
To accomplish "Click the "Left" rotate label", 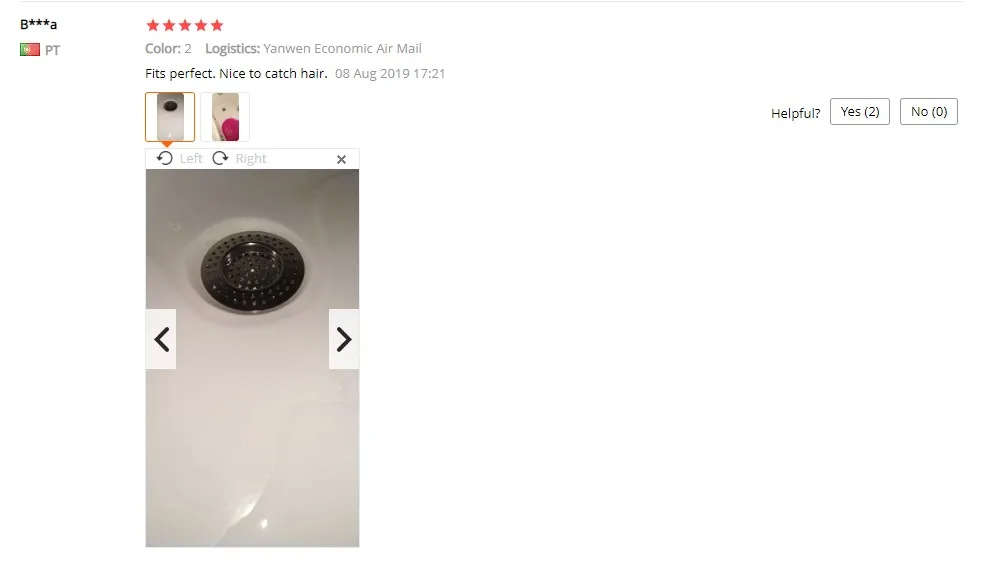I will (191, 159).
